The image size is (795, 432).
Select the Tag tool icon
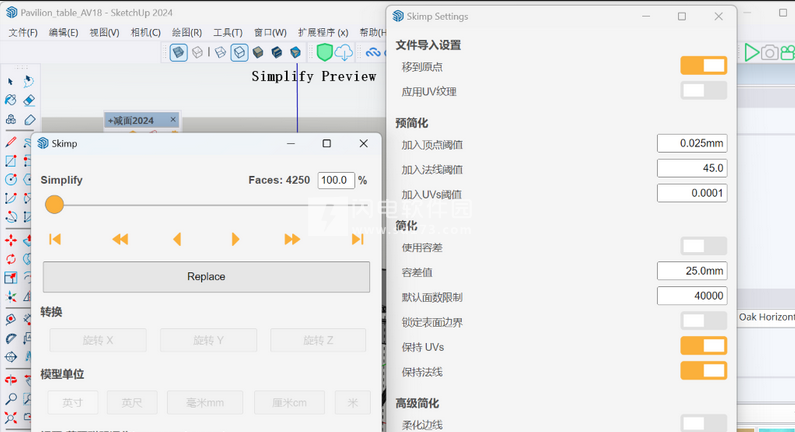(29, 120)
